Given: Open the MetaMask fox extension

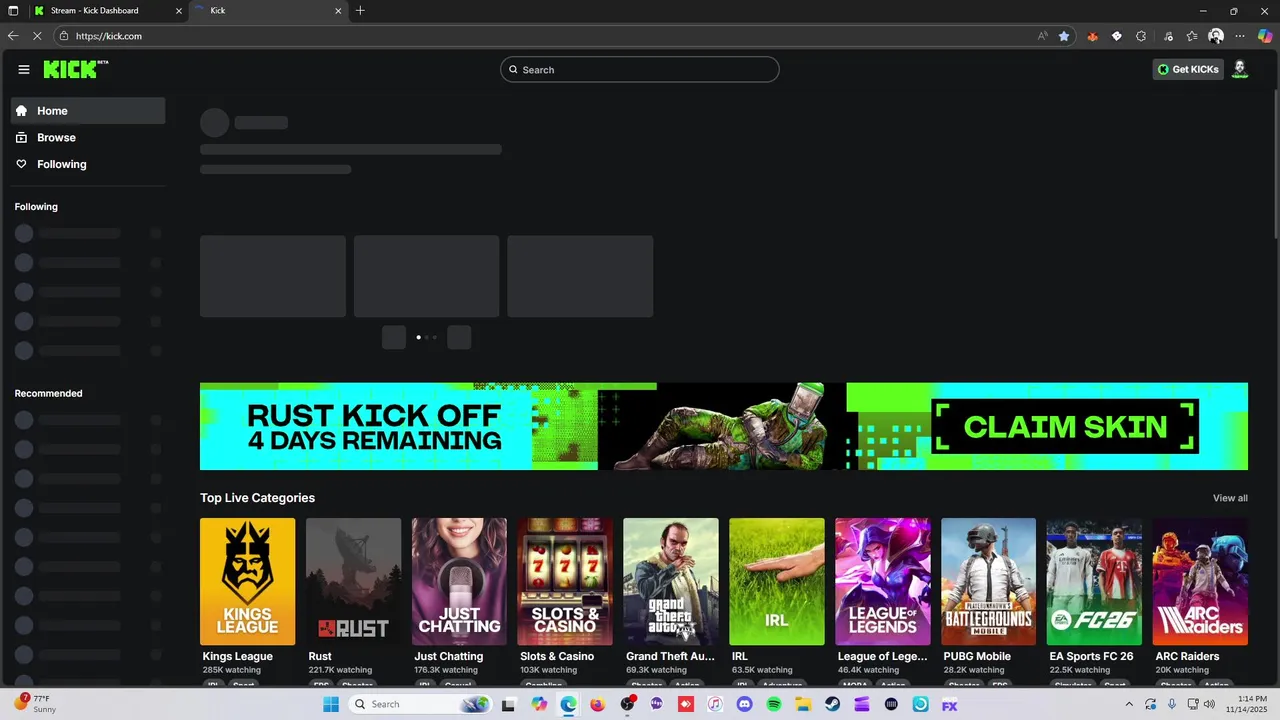Looking at the screenshot, I should [1092, 36].
